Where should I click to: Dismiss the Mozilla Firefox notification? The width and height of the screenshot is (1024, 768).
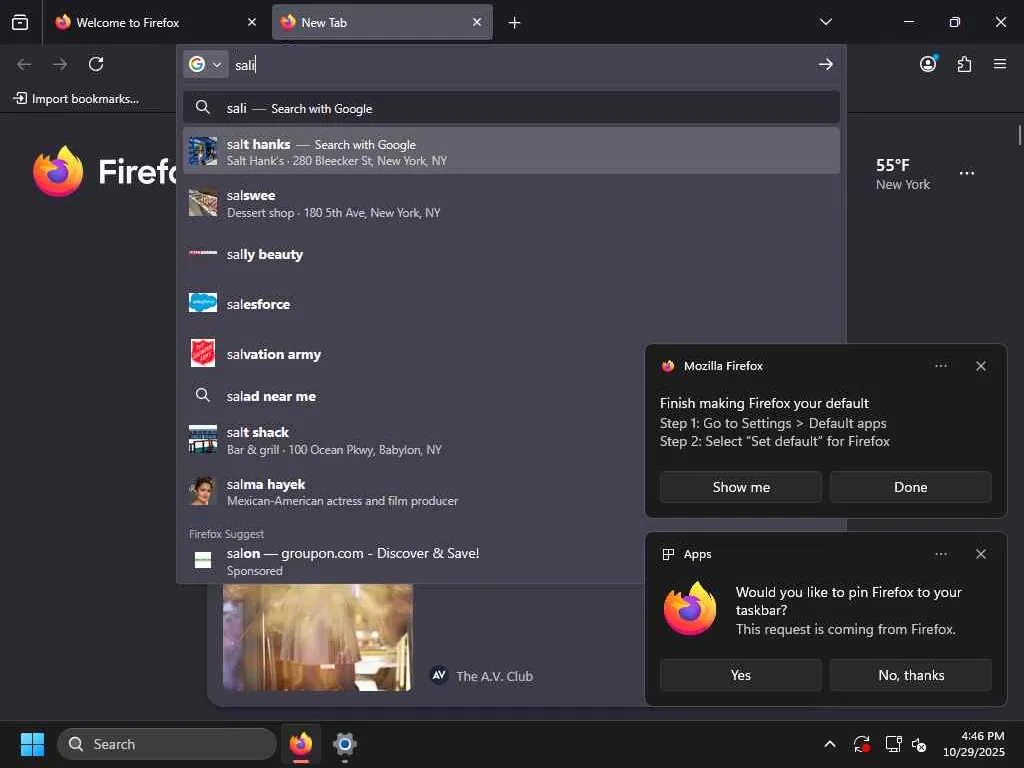980,366
